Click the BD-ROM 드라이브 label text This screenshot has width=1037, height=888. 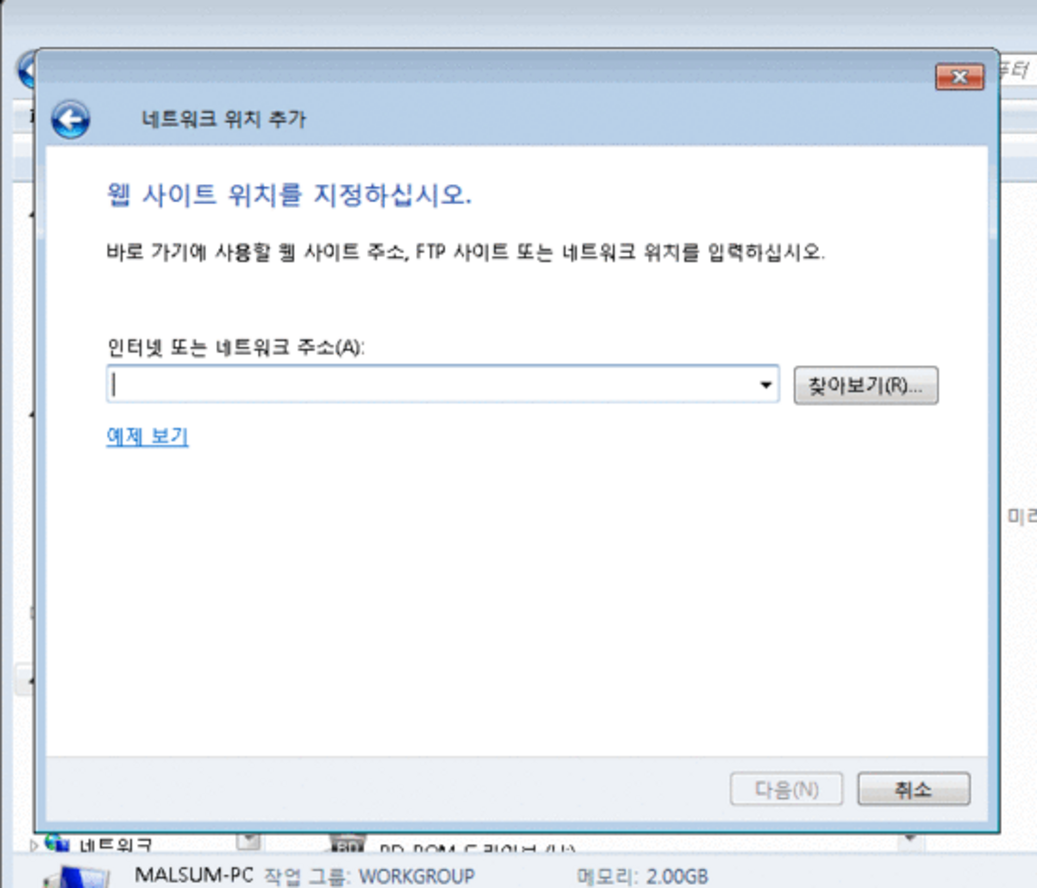(x=470, y=849)
